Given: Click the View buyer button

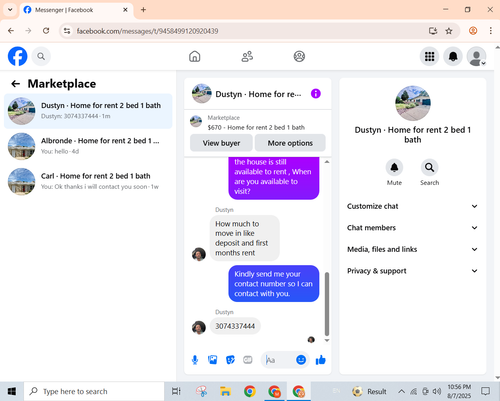Looking at the screenshot, I should (221, 143).
